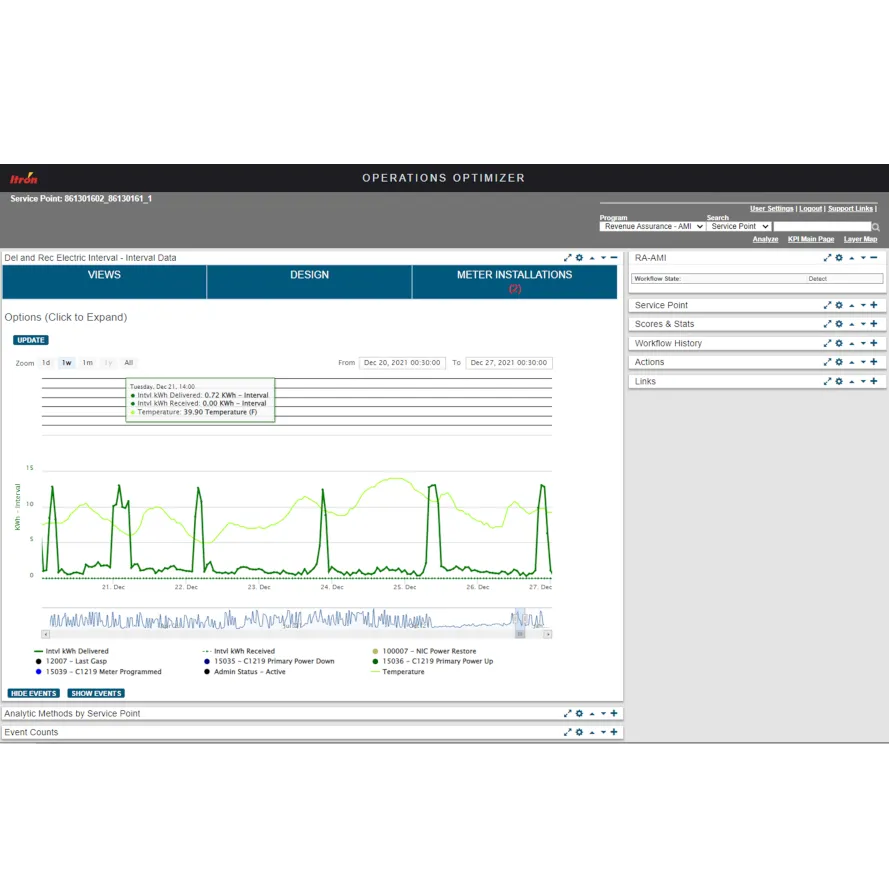The width and height of the screenshot is (889, 889).
Task: Expand the Analytic Methods by Service Point panel
Action: [566, 712]
